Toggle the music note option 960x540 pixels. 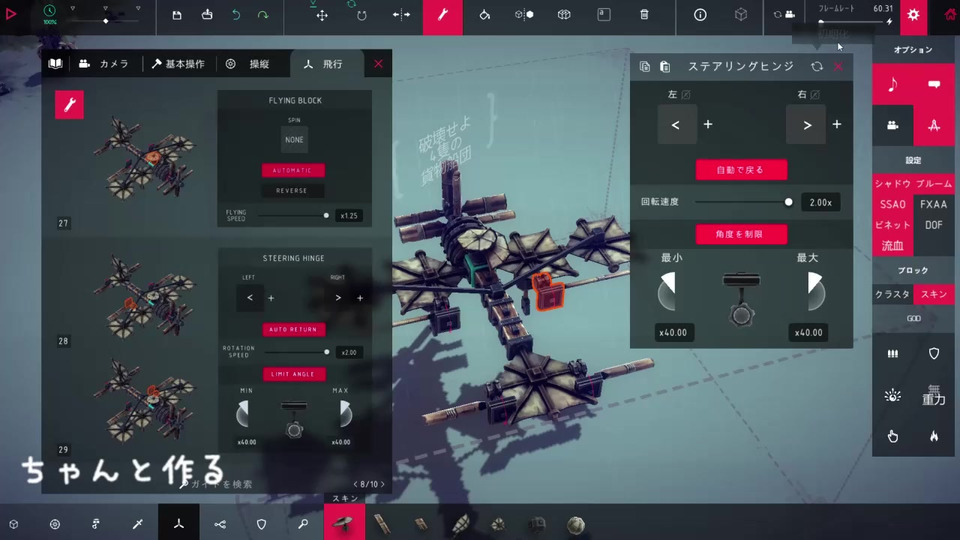[x=893, y=84]
